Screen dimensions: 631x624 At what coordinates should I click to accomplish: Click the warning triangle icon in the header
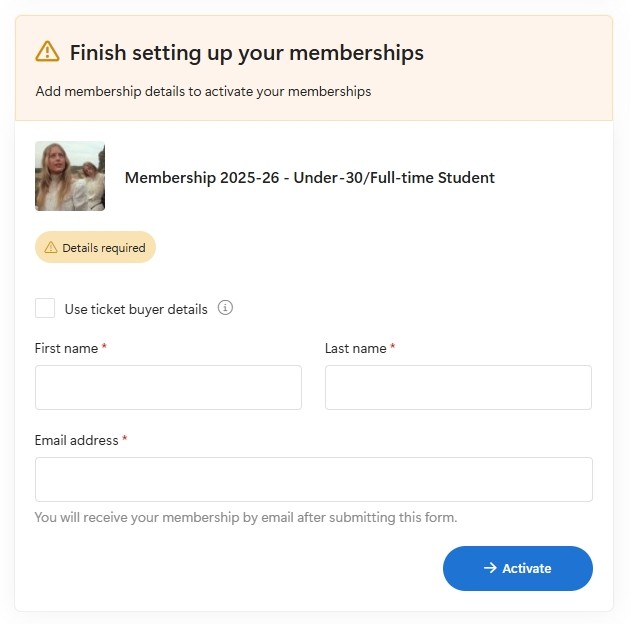(x=47, y=52)
